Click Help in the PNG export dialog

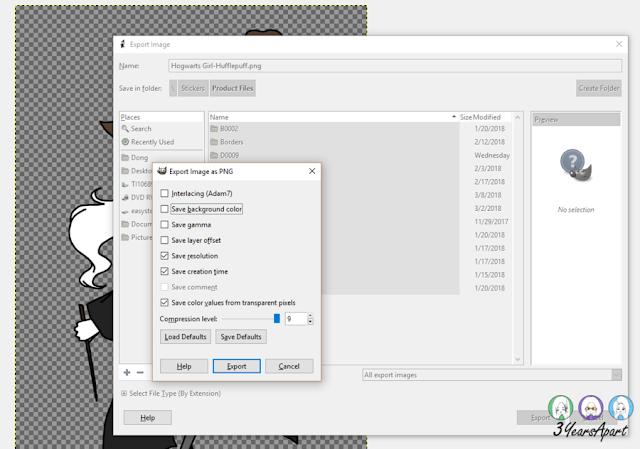[184, 366]
